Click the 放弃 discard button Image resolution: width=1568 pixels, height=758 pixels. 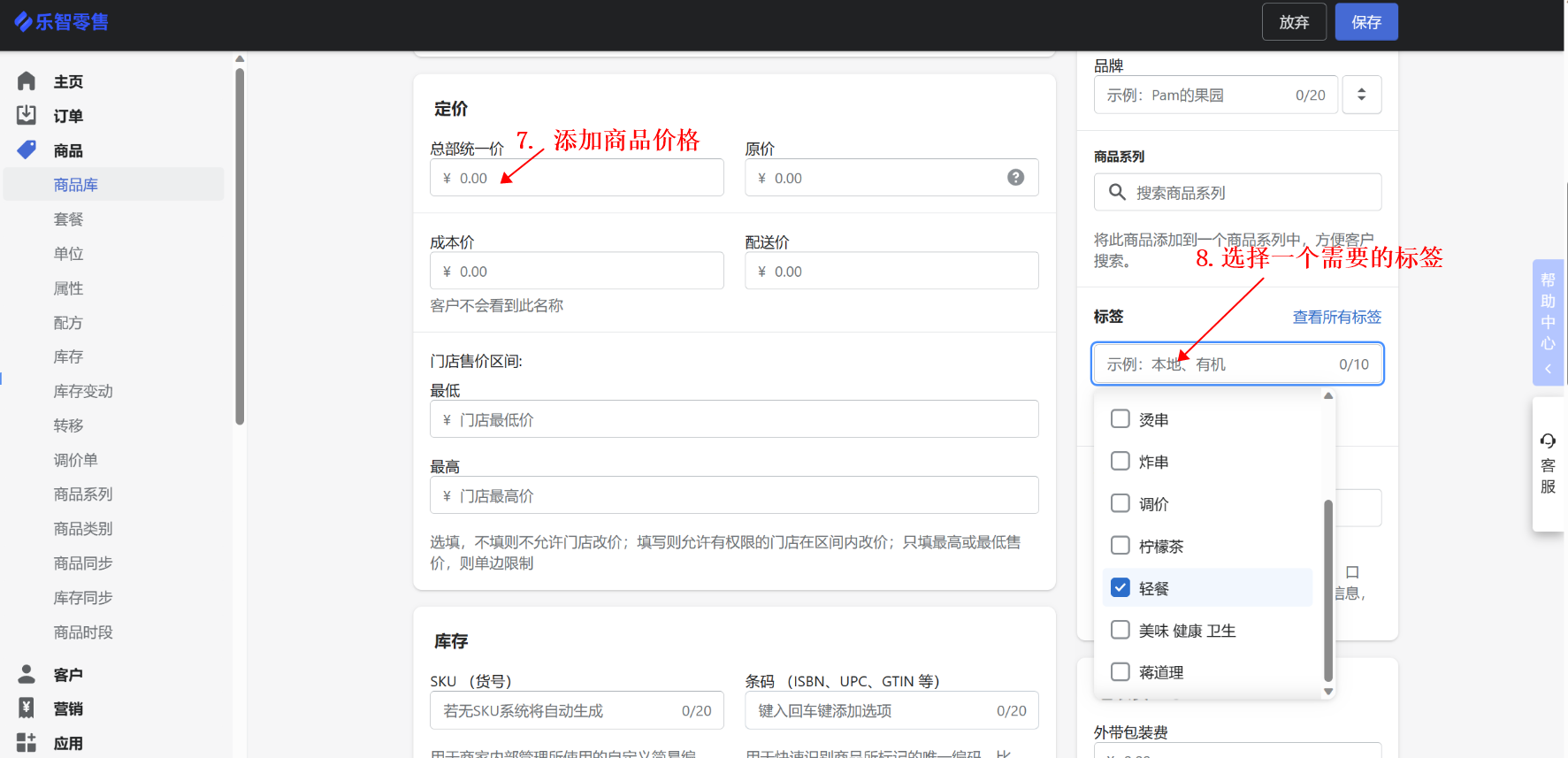coord(1294,21)
